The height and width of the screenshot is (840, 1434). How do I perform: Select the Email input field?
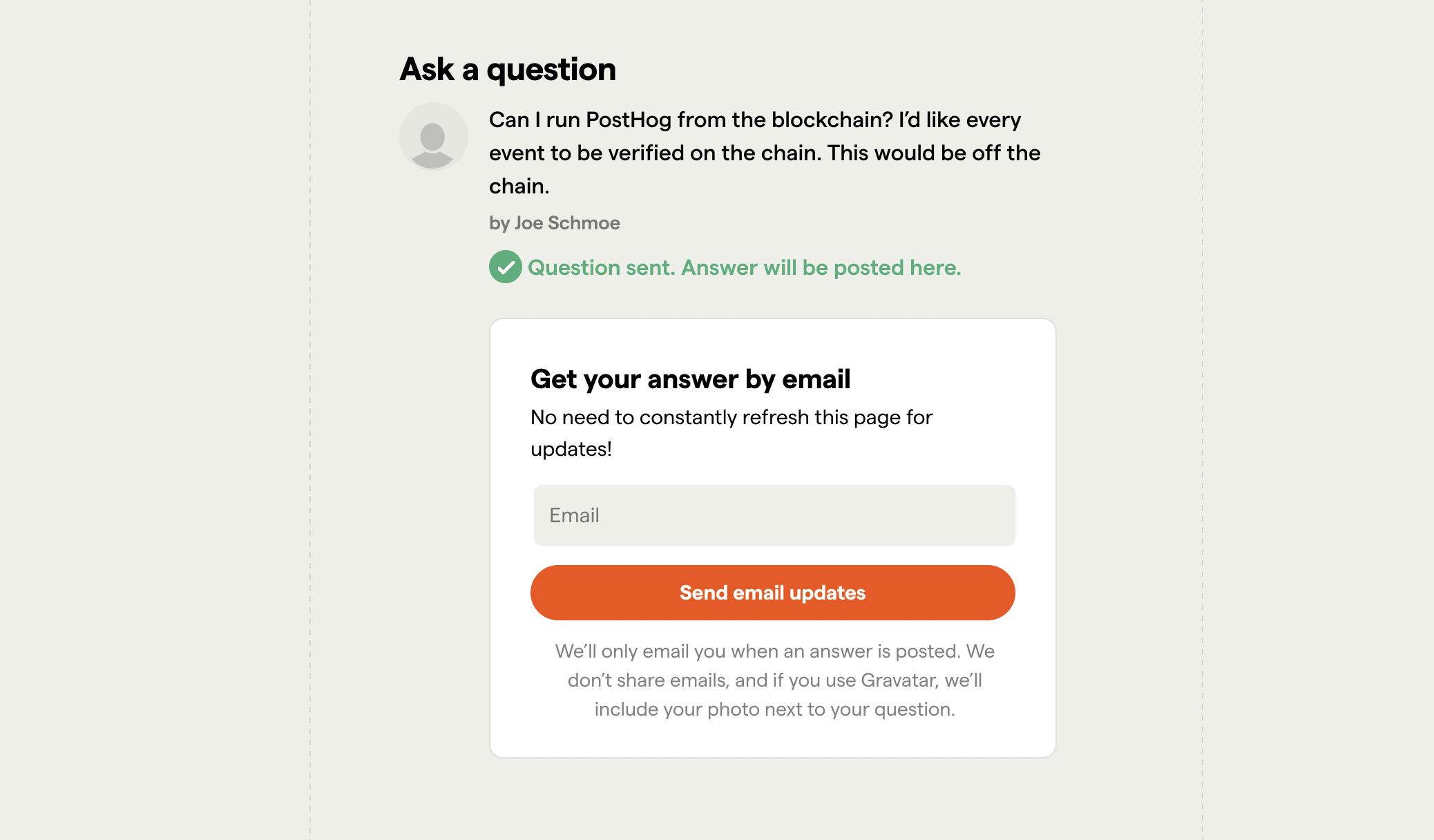click(774, 515)
